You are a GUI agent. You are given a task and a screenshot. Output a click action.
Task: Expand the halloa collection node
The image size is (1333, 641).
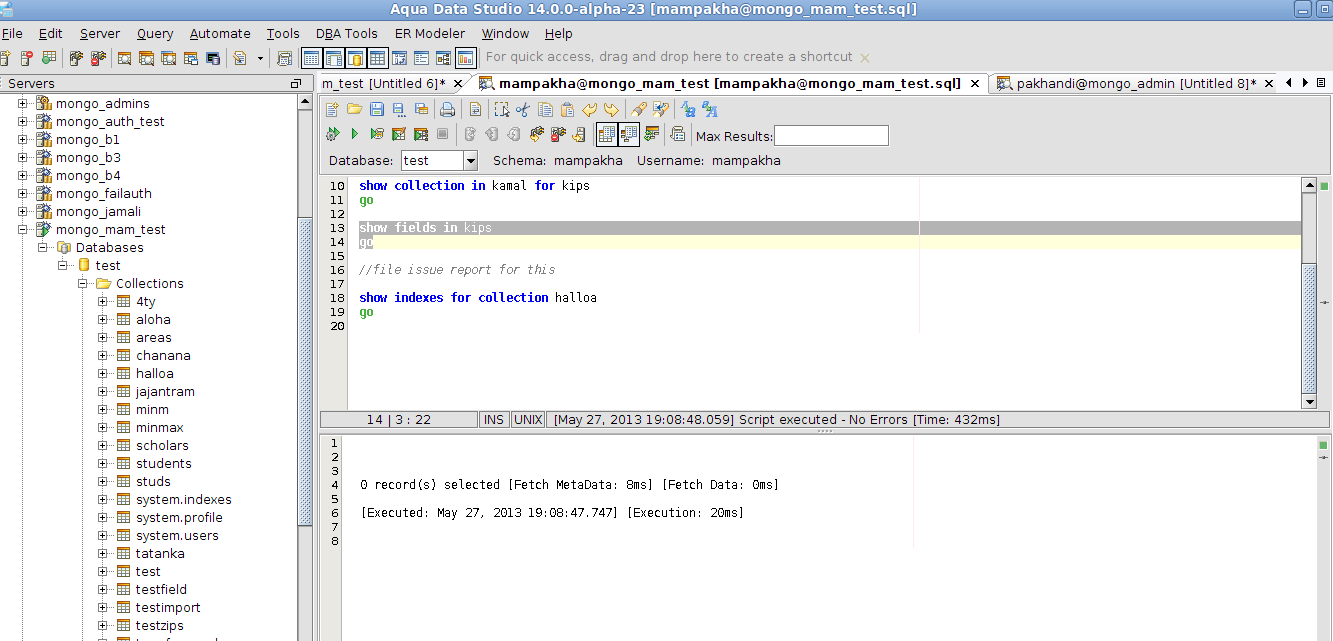[103, 374]
